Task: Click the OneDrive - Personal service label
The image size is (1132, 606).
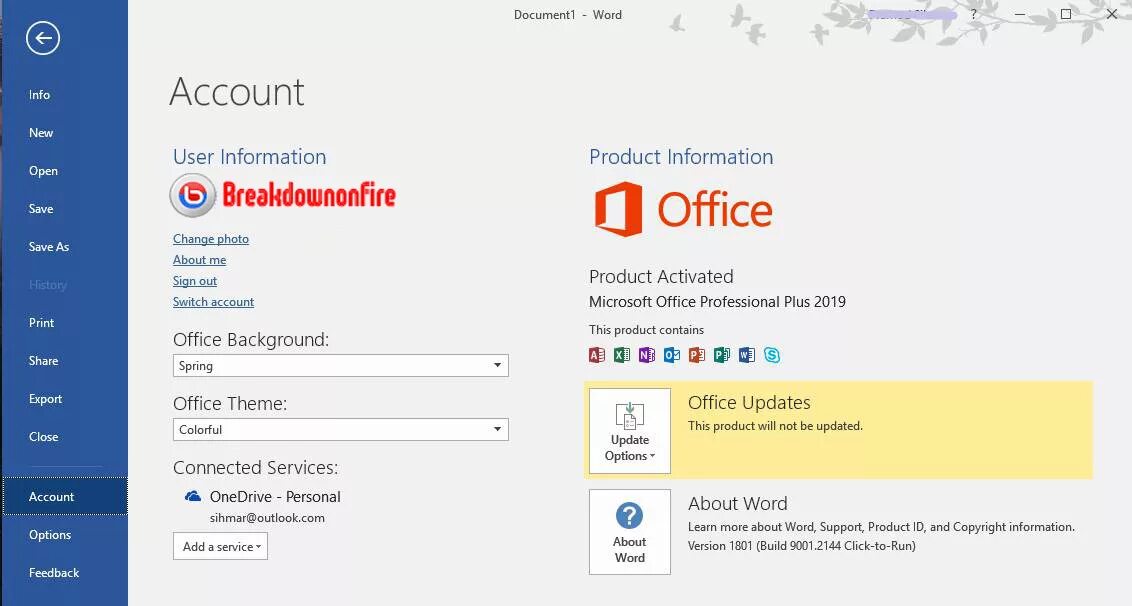Action: (x=275, y=496)
